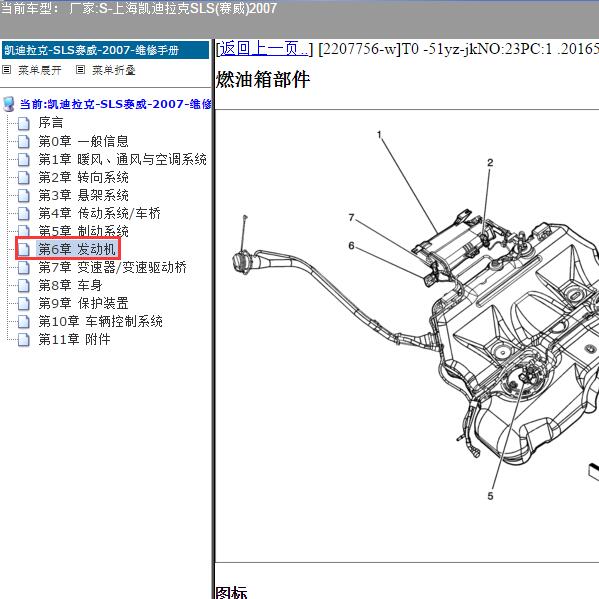Open 第4章 传动系统/车桥 chapter

(99, 213)
